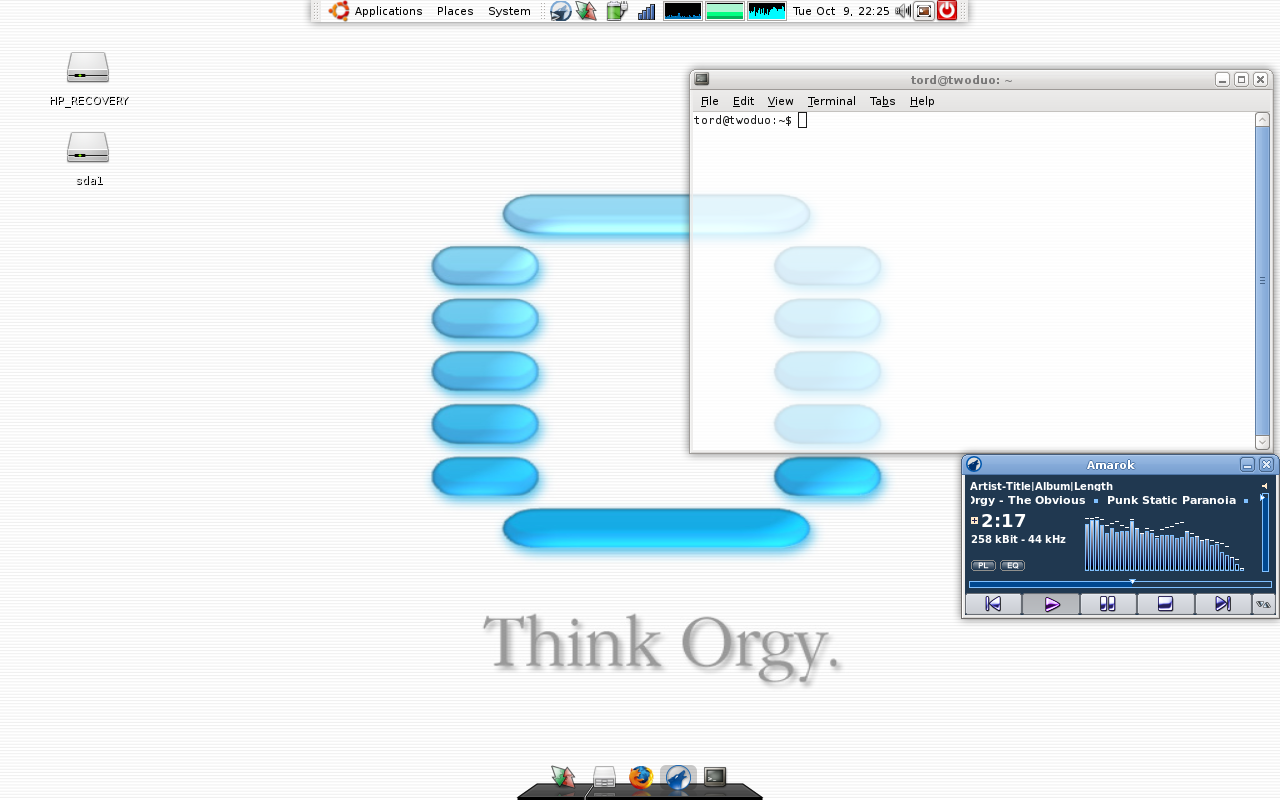This screenshot has width=1280, height=800.
Task: Open the Amarok play mode options button
Action: 1264,604
